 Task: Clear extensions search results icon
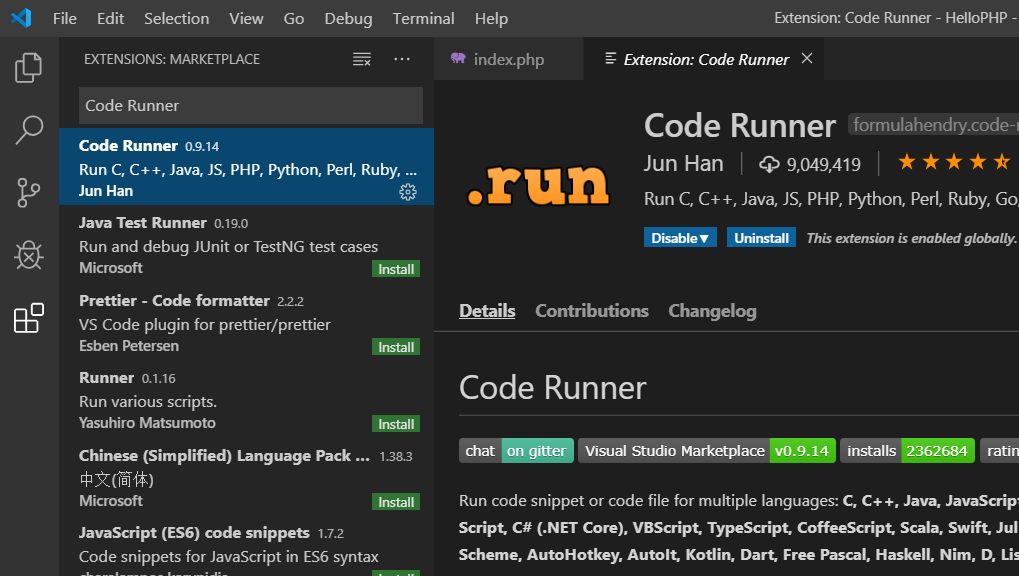pos(362,59)
